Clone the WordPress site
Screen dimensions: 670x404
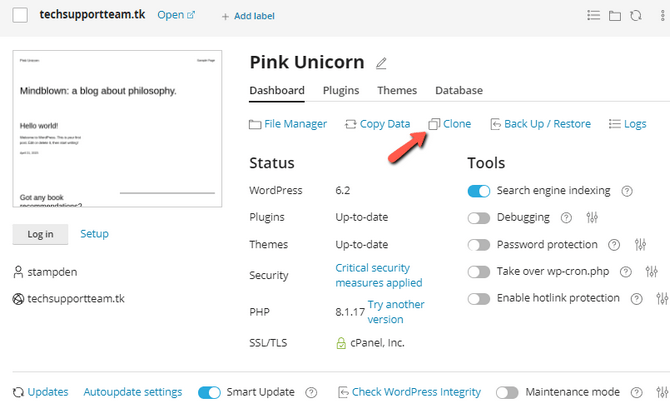coord(449,124)
